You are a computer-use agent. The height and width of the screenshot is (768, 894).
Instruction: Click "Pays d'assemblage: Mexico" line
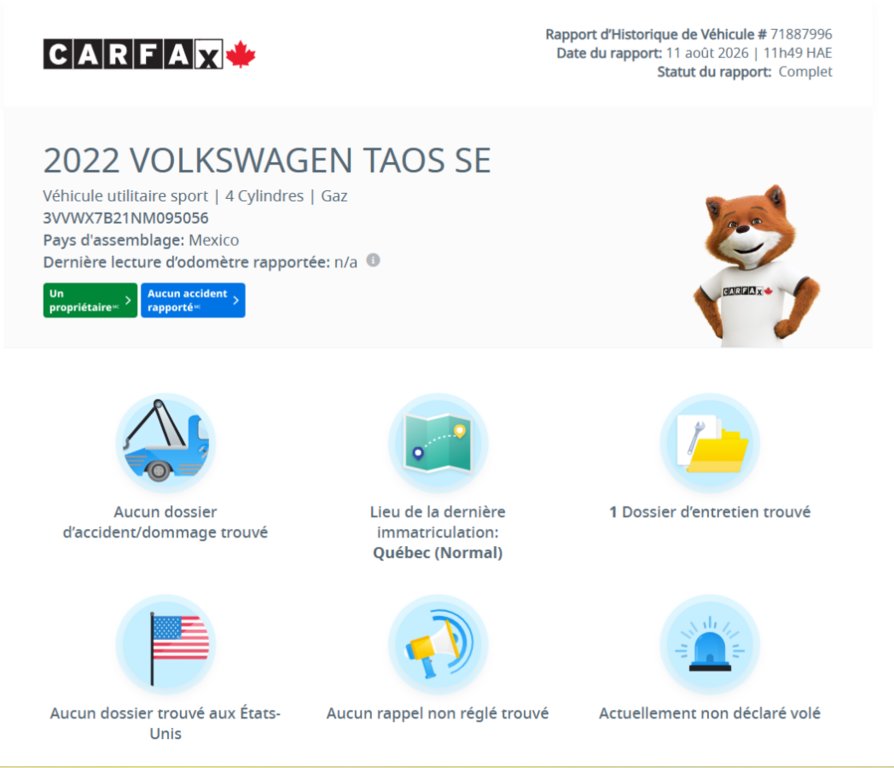[141, 240]
